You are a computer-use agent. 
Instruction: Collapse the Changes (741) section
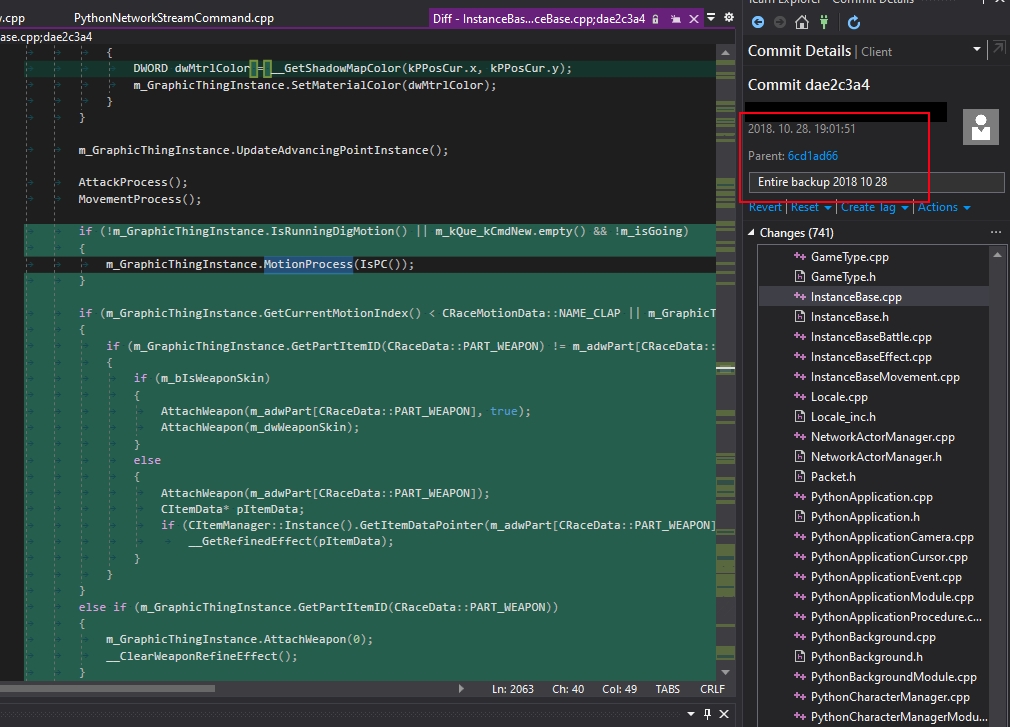tap(751, 232)
